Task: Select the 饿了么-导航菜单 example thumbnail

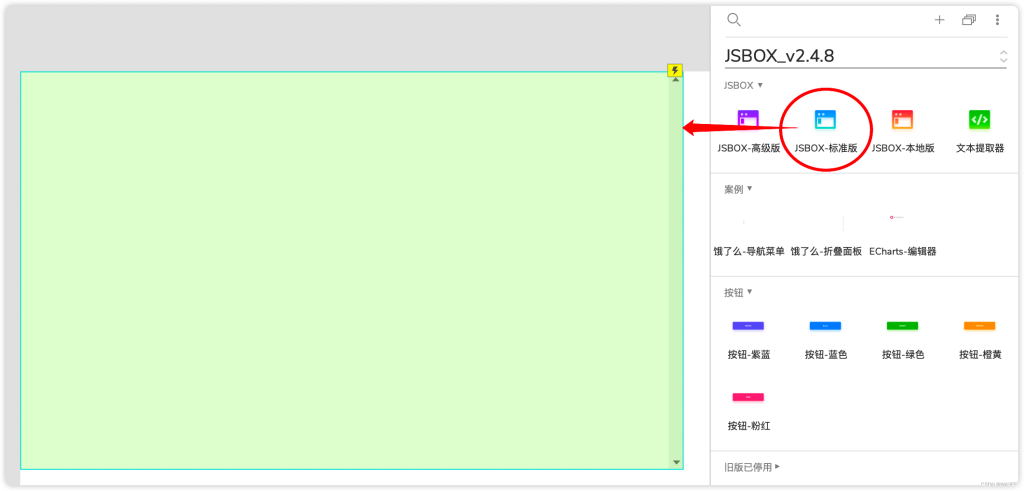Action: coord(748,224)
